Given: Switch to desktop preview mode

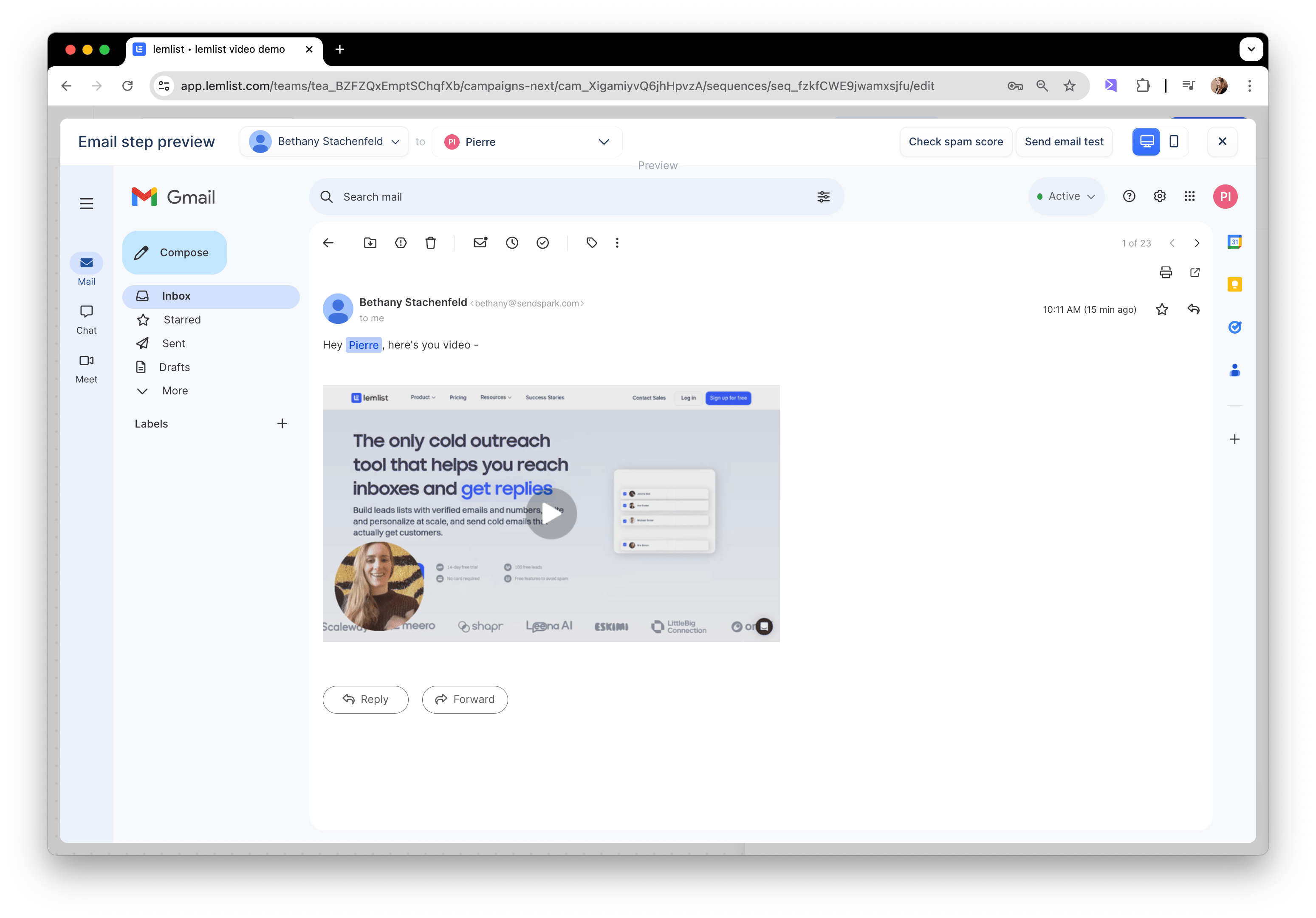Looking at the screenshot, I should click(x=1147, y=142).
